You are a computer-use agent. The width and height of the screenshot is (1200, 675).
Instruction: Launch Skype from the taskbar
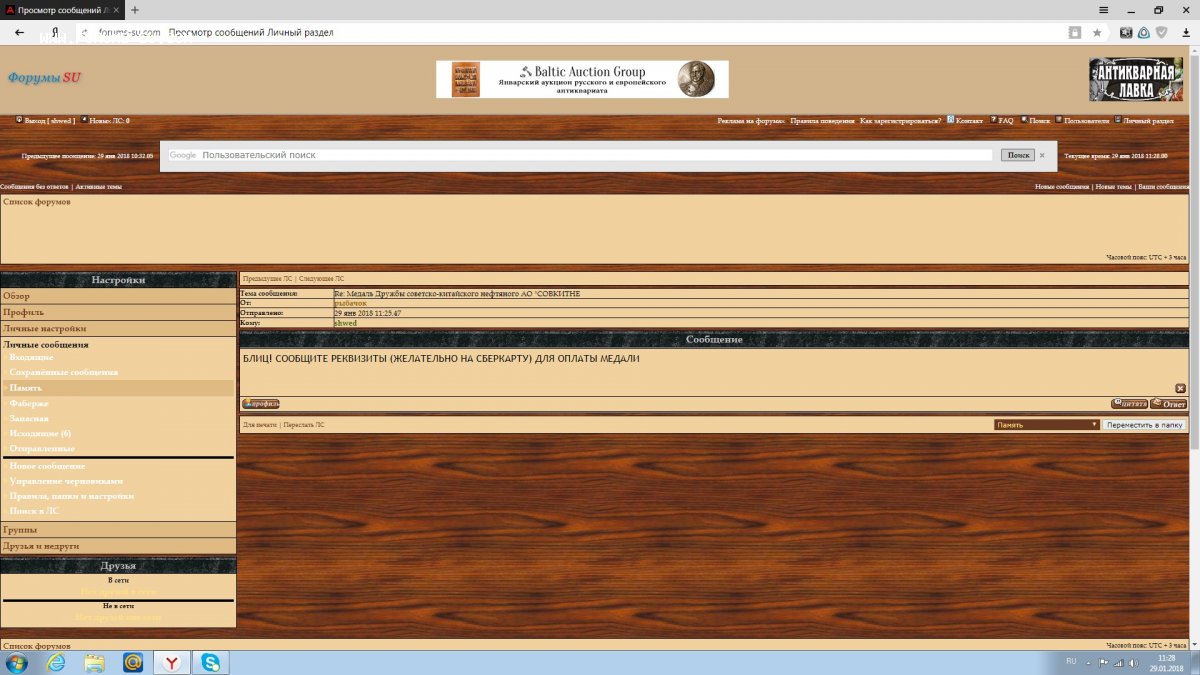click(x=211, y=662)
